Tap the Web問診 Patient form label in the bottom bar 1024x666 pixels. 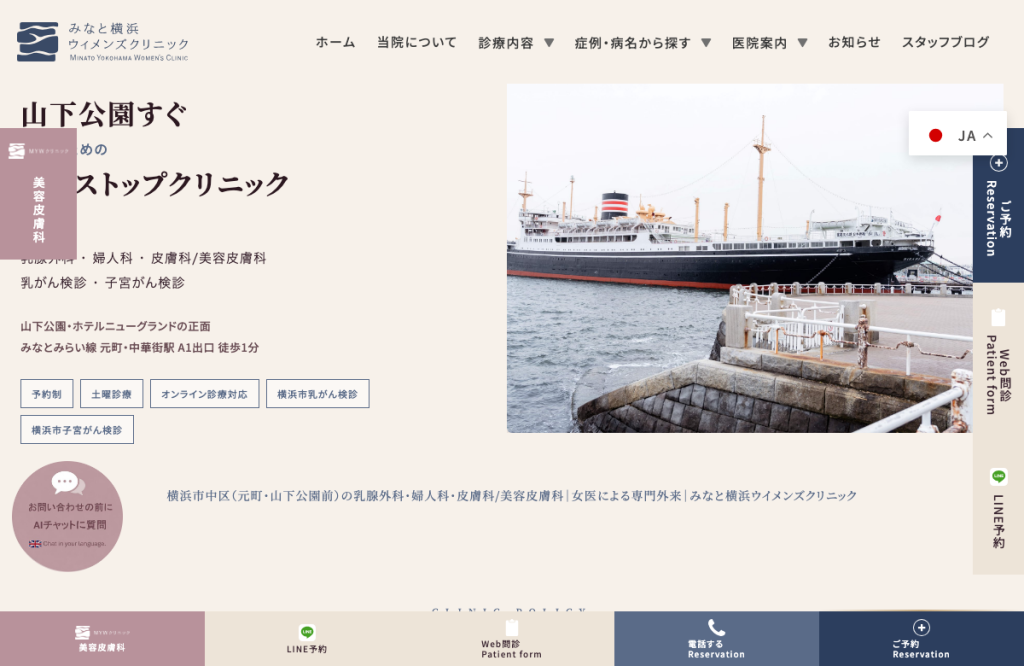click(x=512, y=649)
